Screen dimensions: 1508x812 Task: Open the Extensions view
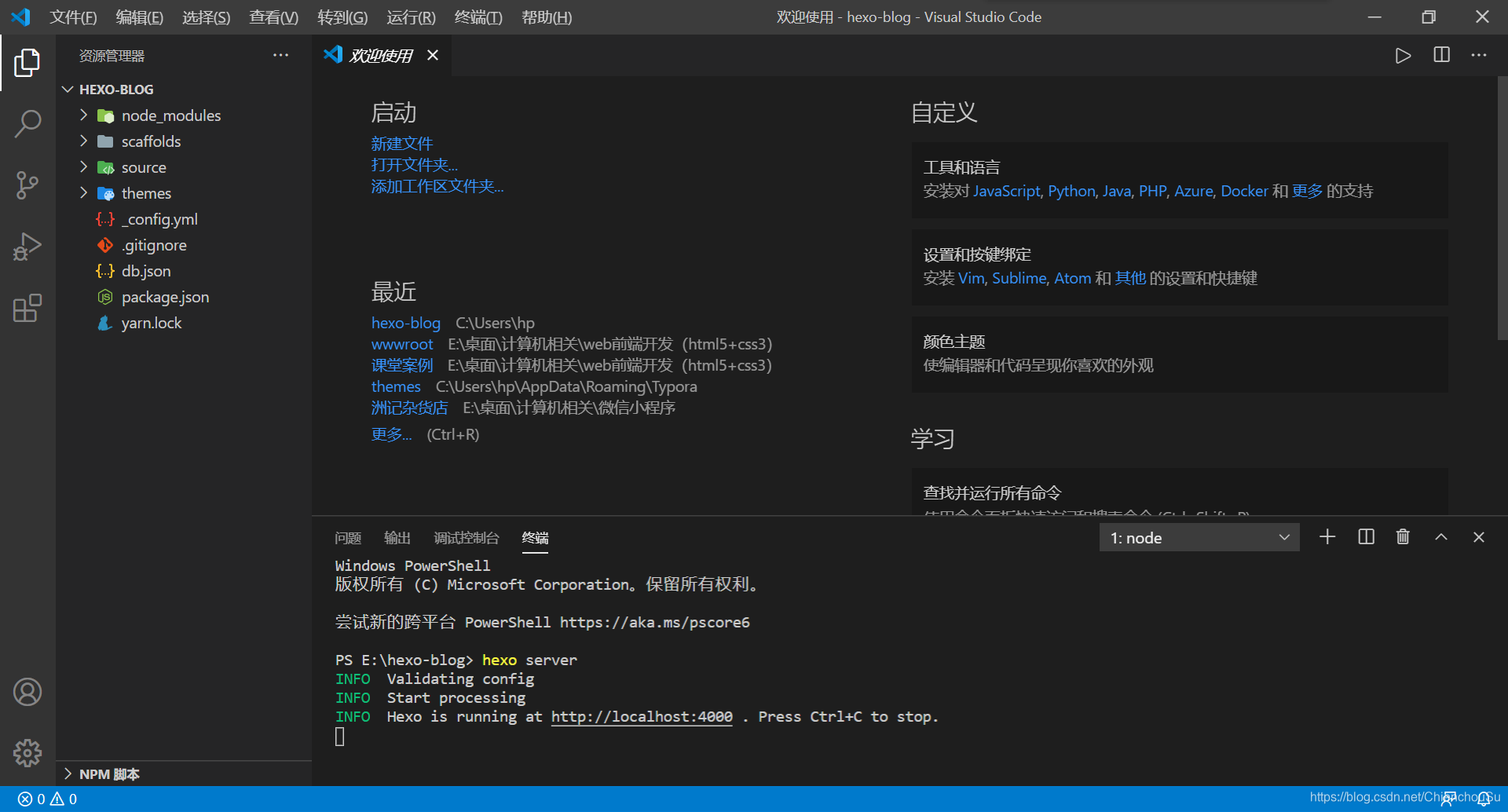coord(27,308)
